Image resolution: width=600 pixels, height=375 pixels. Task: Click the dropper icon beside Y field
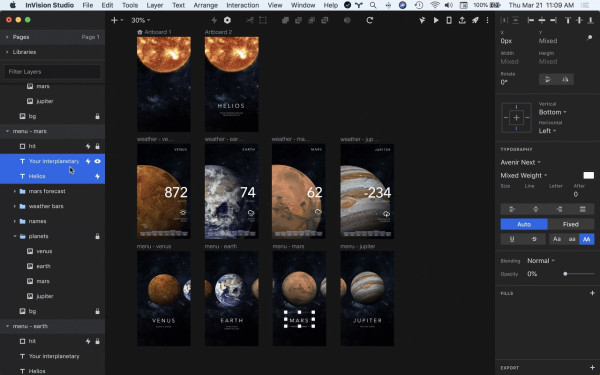[x=590, y=38]
